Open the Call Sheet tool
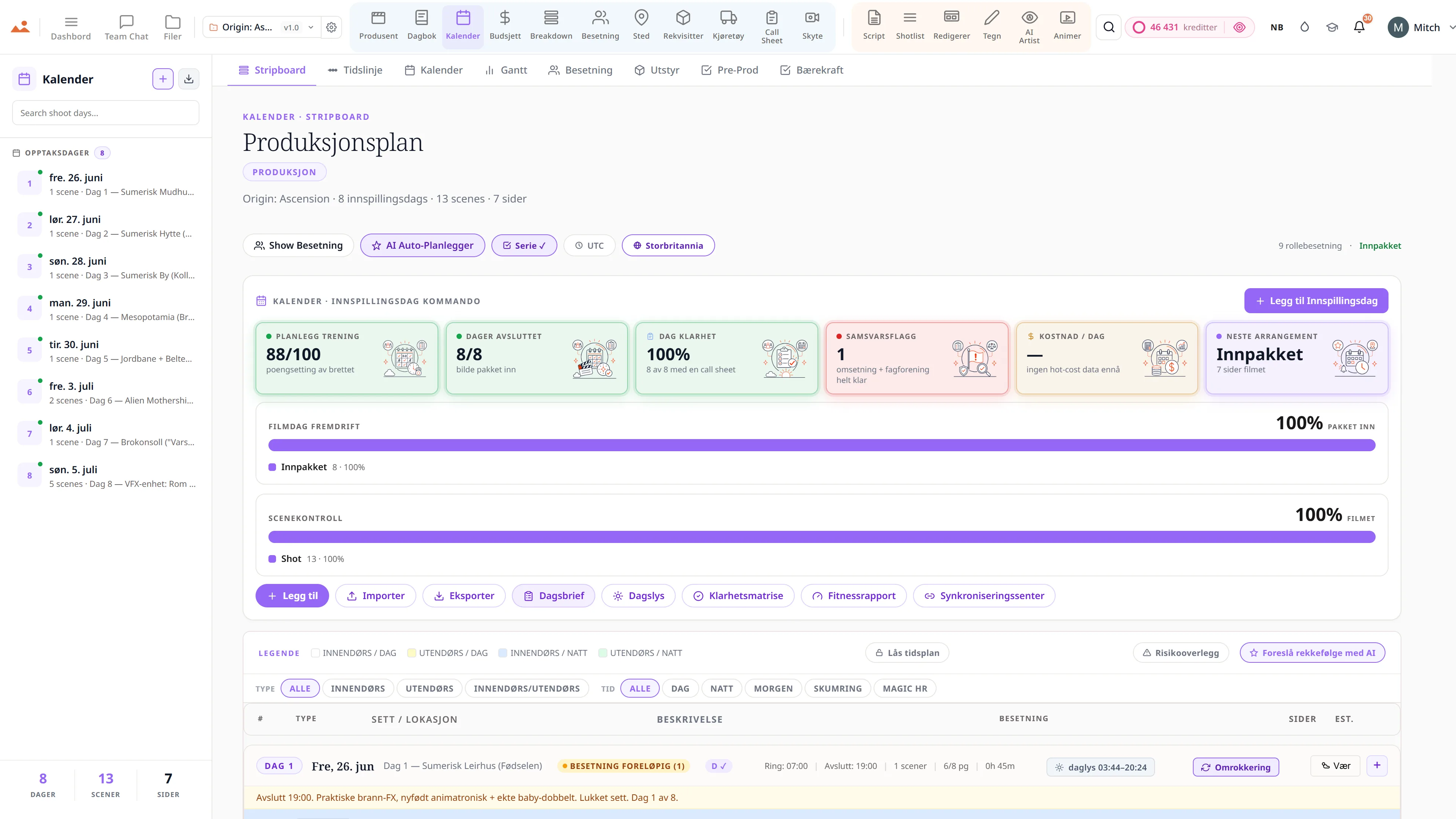1456x819 pixels. (772, 26)
